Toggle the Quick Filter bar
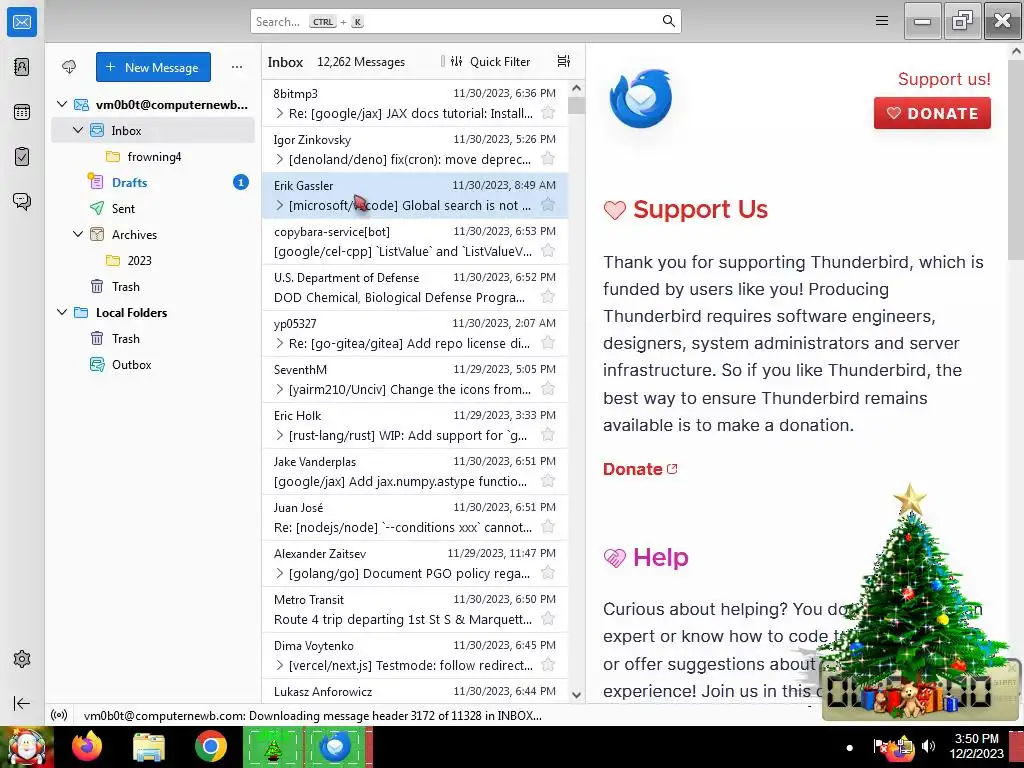The image size is (1024, 768). [x=490, y=61]
